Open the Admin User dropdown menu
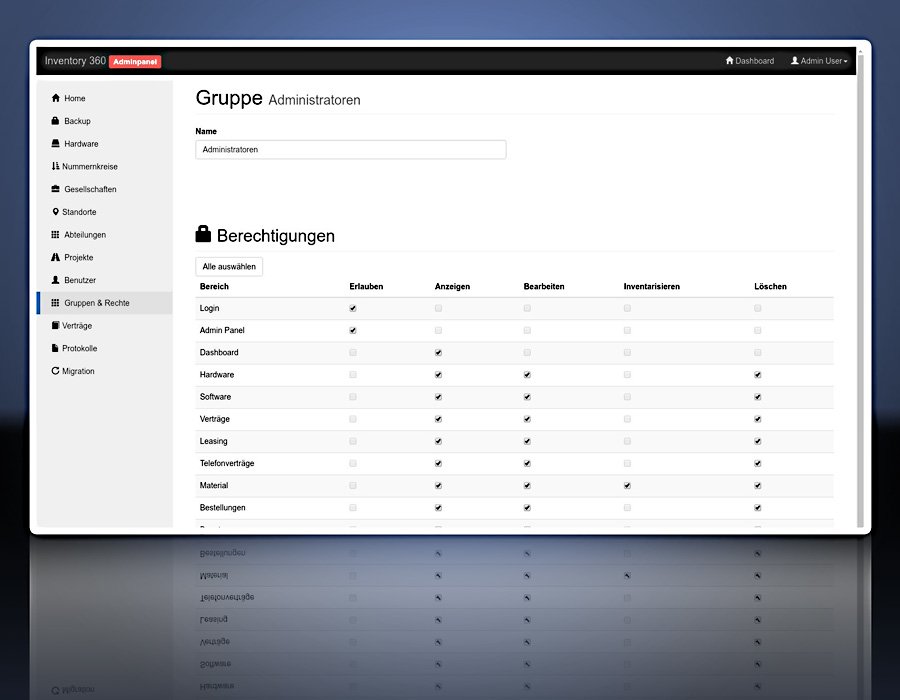Image resolution: width=900 pixels, height=700 pixels. (x=819, y=61)
